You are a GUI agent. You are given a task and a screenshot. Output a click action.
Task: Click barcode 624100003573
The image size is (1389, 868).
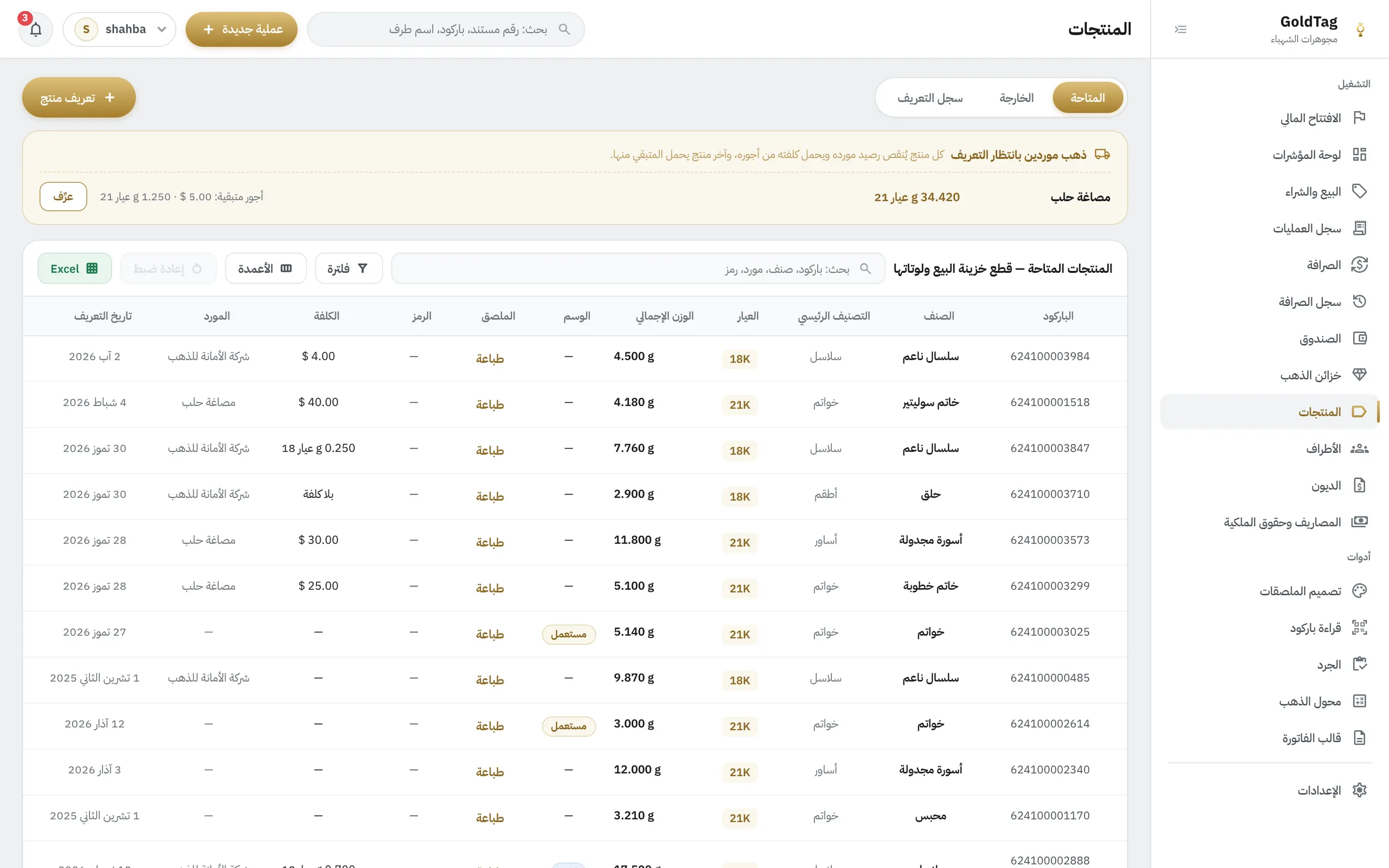click(x=1050, y=540)
